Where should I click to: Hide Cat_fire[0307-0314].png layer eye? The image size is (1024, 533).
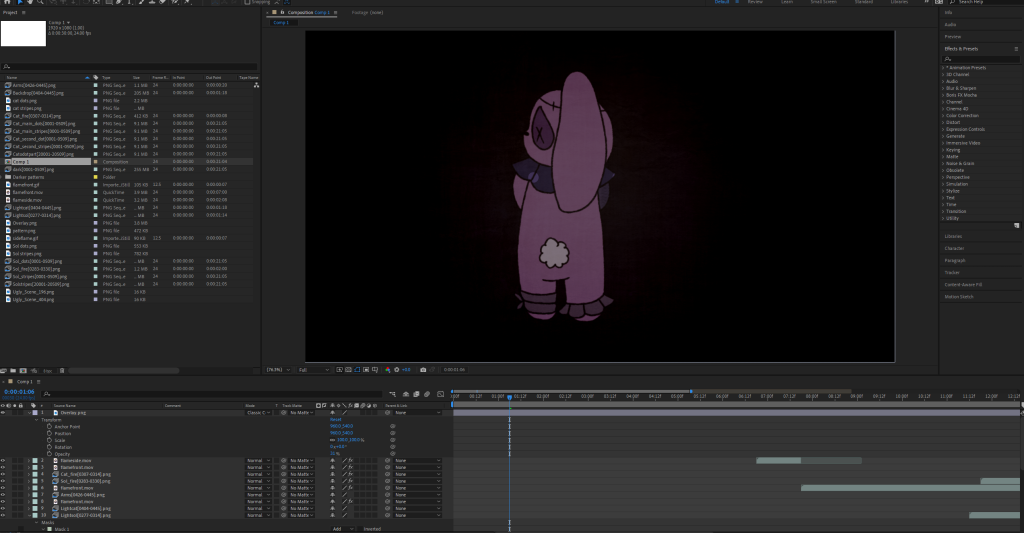(x=3, y=474)
